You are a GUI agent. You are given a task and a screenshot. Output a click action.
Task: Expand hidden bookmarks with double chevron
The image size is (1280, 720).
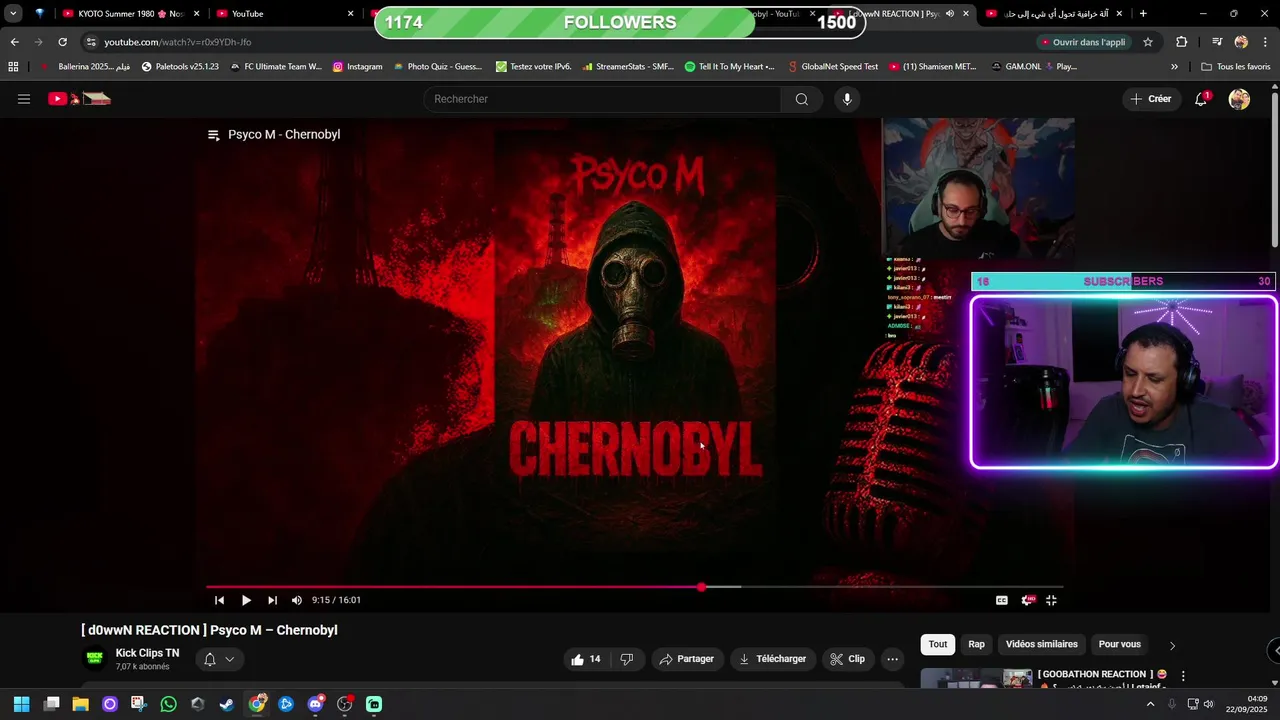[1174, 67]
